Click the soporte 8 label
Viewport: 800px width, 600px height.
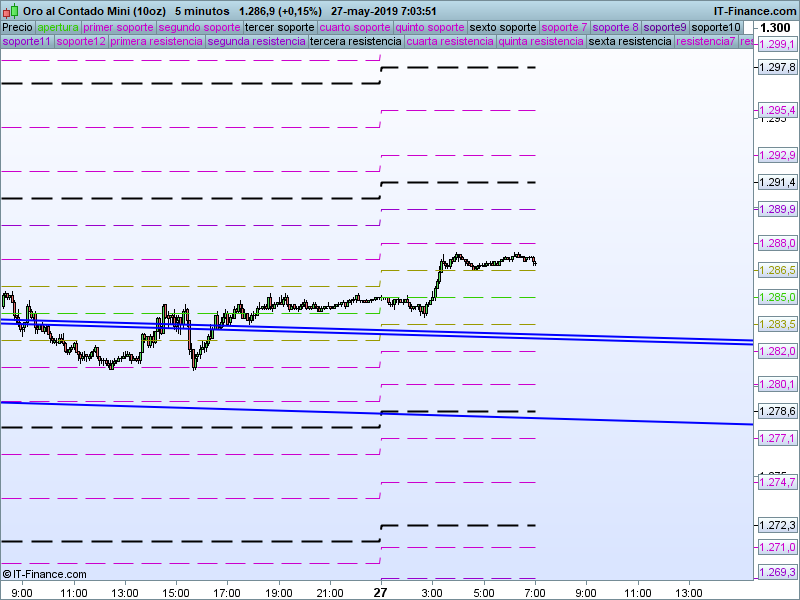(615, 27)
